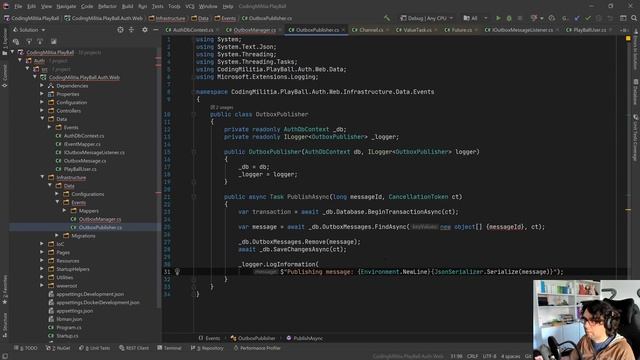The image size is (640, 360).
Task: Toggle tool window bars icon in bottom-left corner
Action: (4, 356)
